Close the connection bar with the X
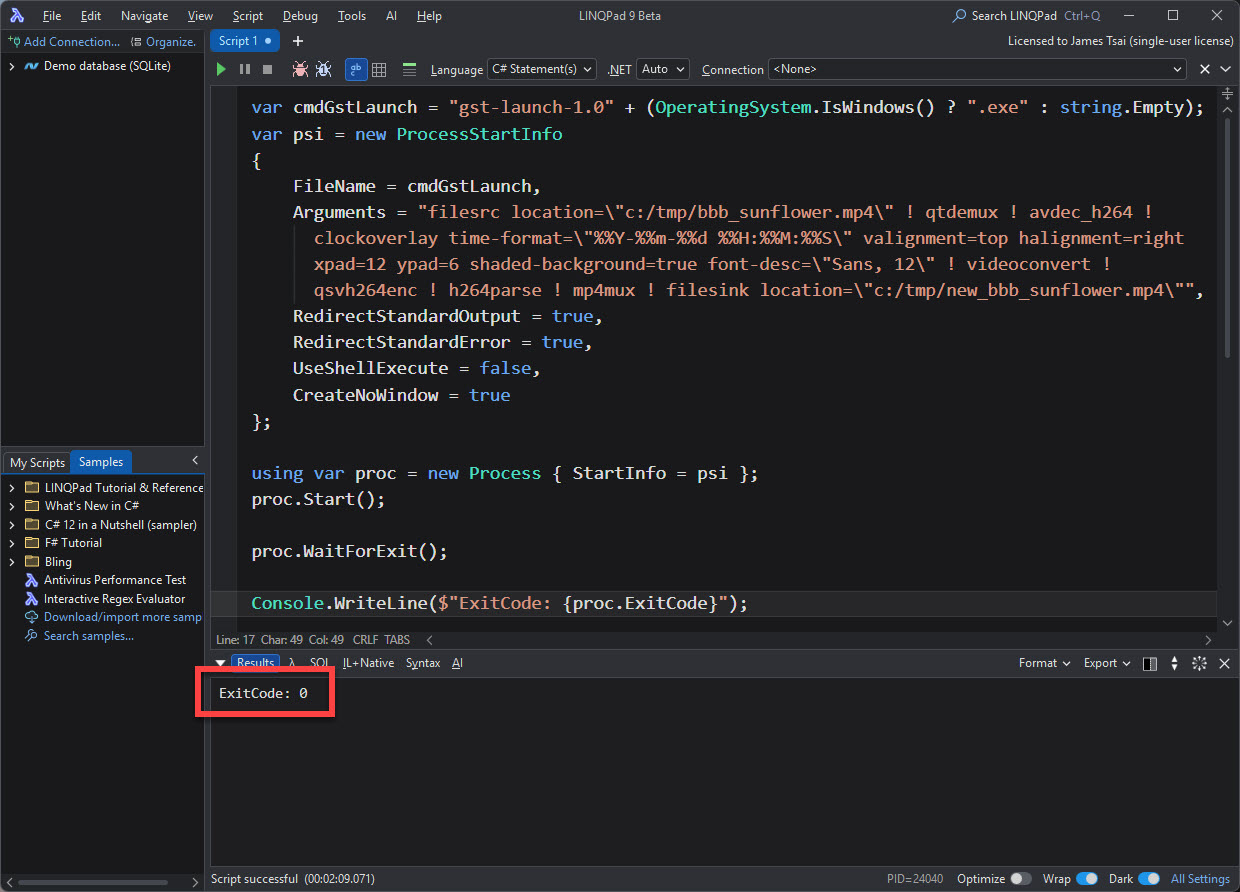The height and width of the screenshot is (892, 1240). (1203, 69)
